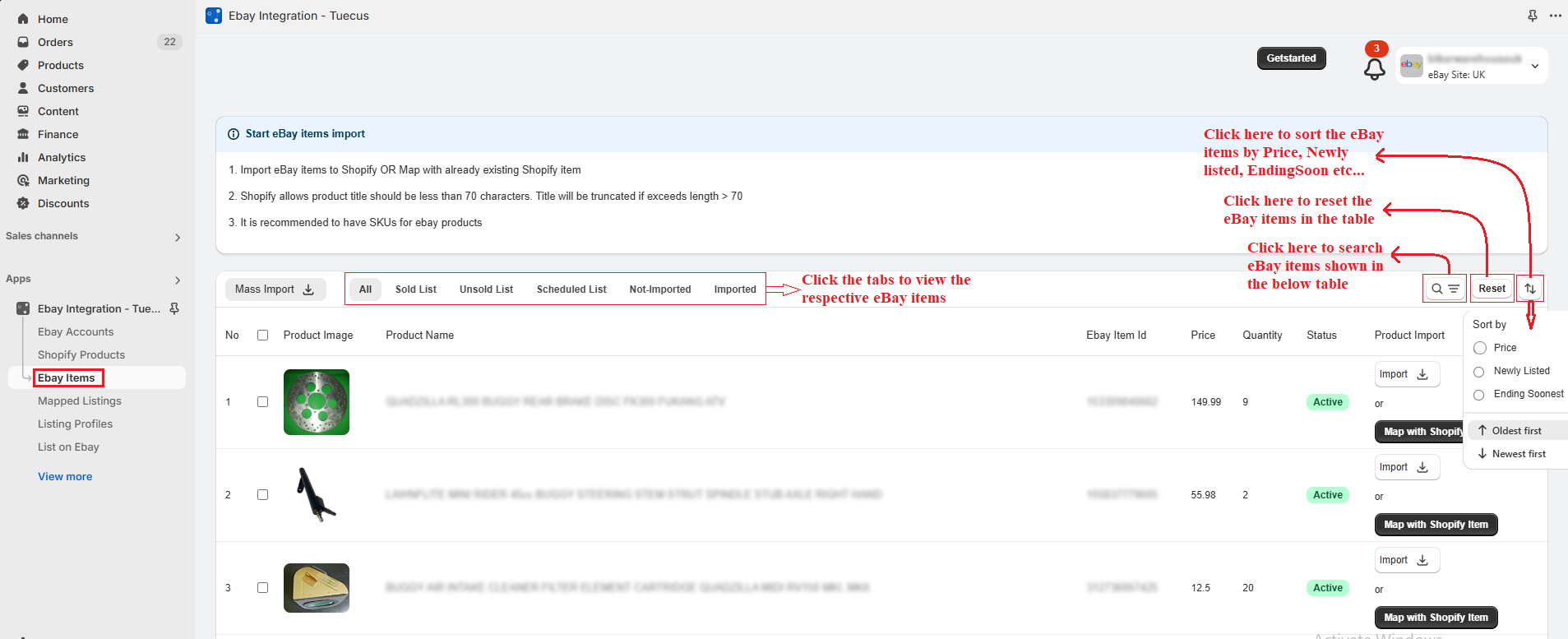Click the Getstarted button
Viewport: 1568px width, 639px height.
[1291, 58]
